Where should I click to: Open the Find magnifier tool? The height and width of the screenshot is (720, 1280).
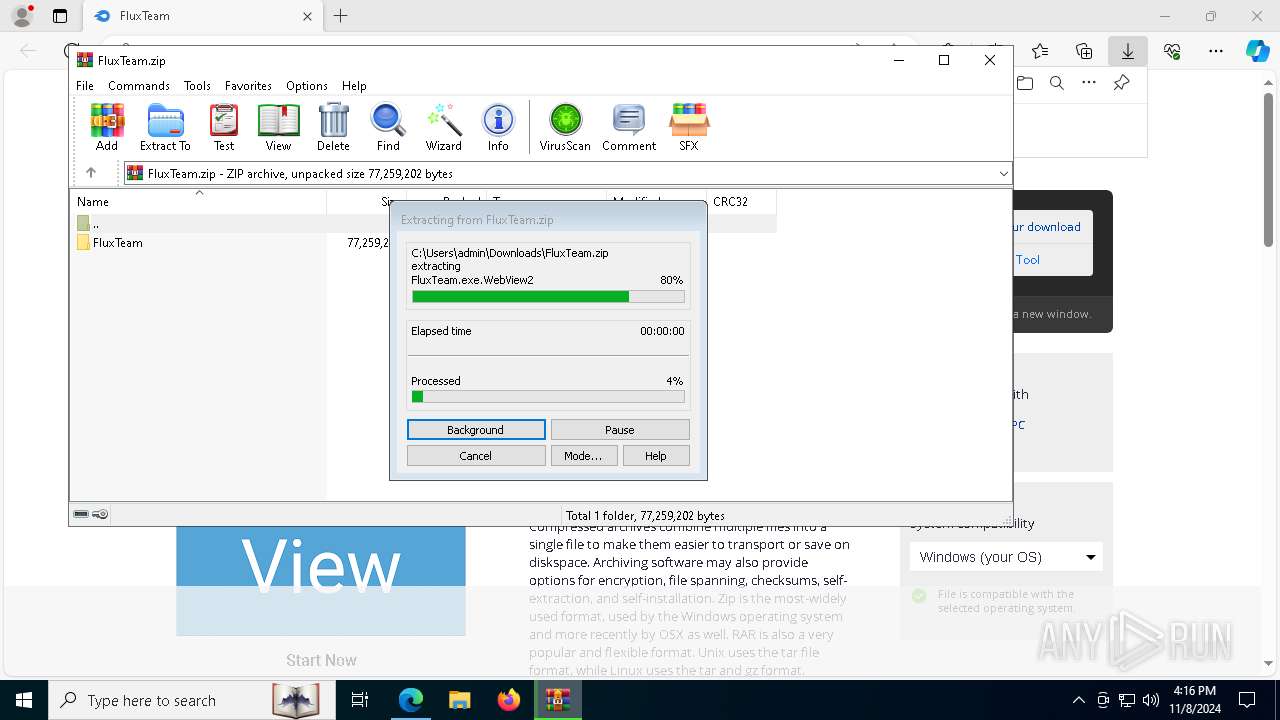388,127
